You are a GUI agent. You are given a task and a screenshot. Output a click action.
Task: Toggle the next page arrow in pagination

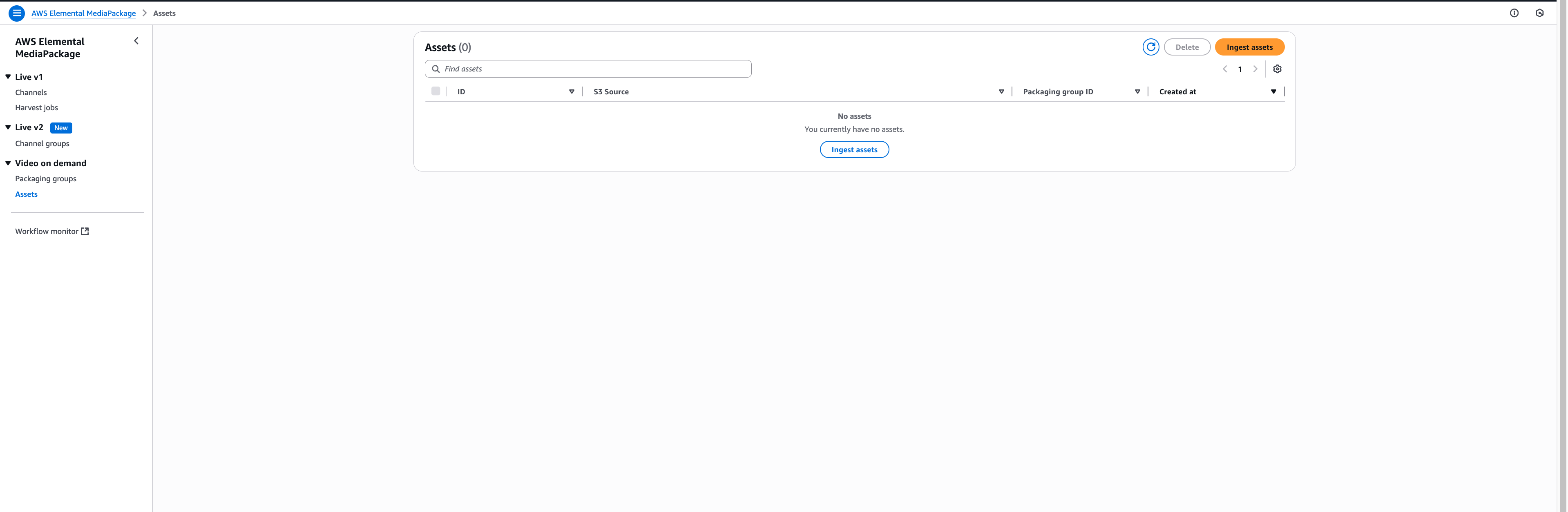tap(1255, 69)
